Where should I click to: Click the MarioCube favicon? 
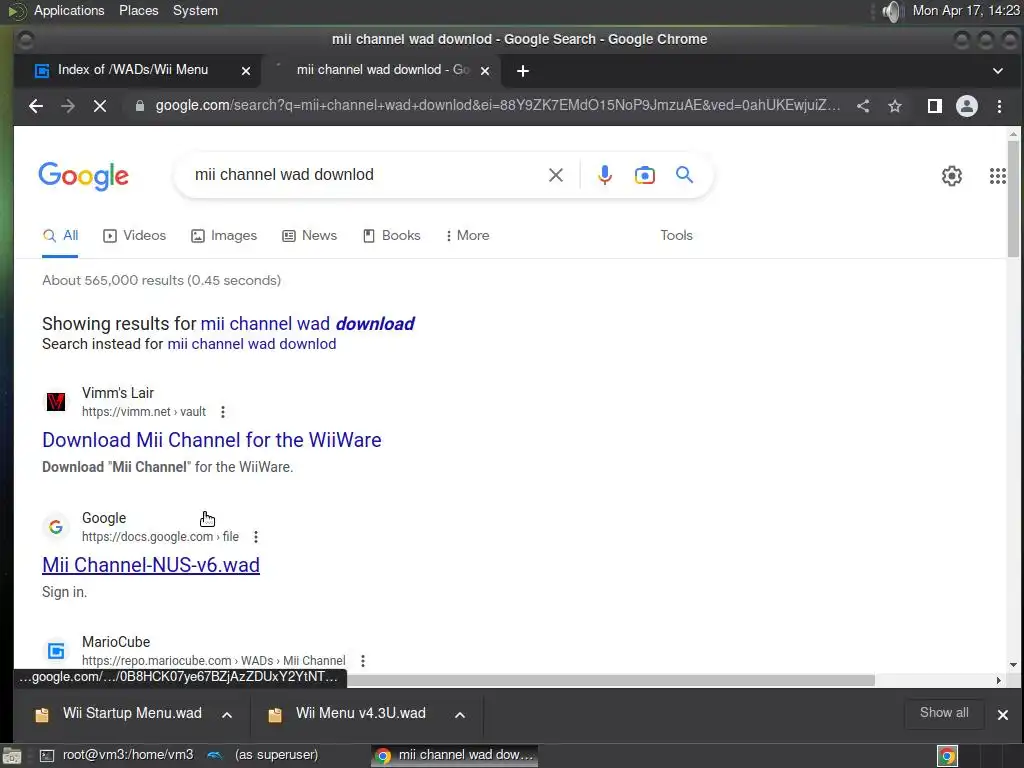[x=56, y=651]
